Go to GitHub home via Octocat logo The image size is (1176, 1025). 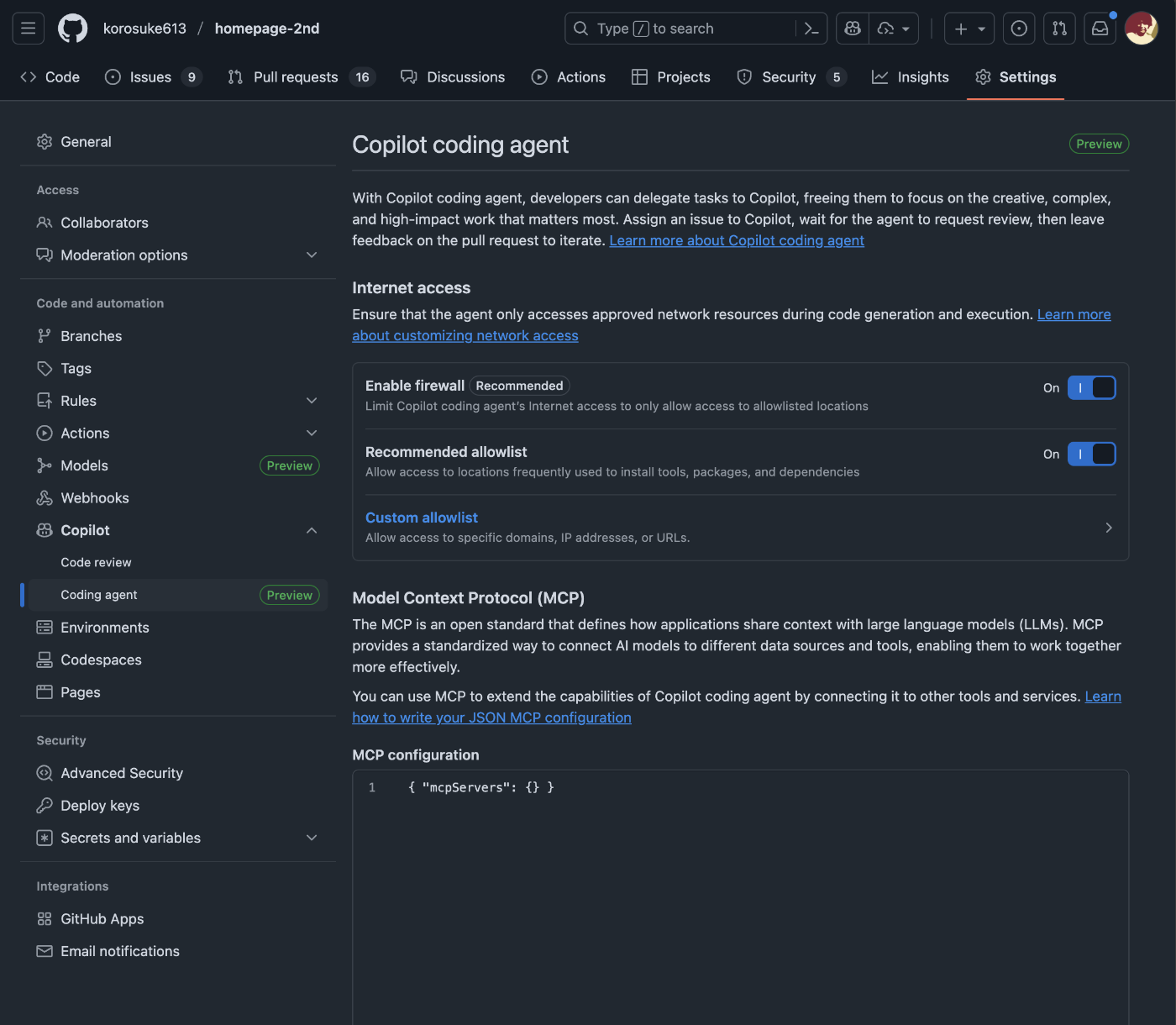pyautogui.click(x=72, y=29)
